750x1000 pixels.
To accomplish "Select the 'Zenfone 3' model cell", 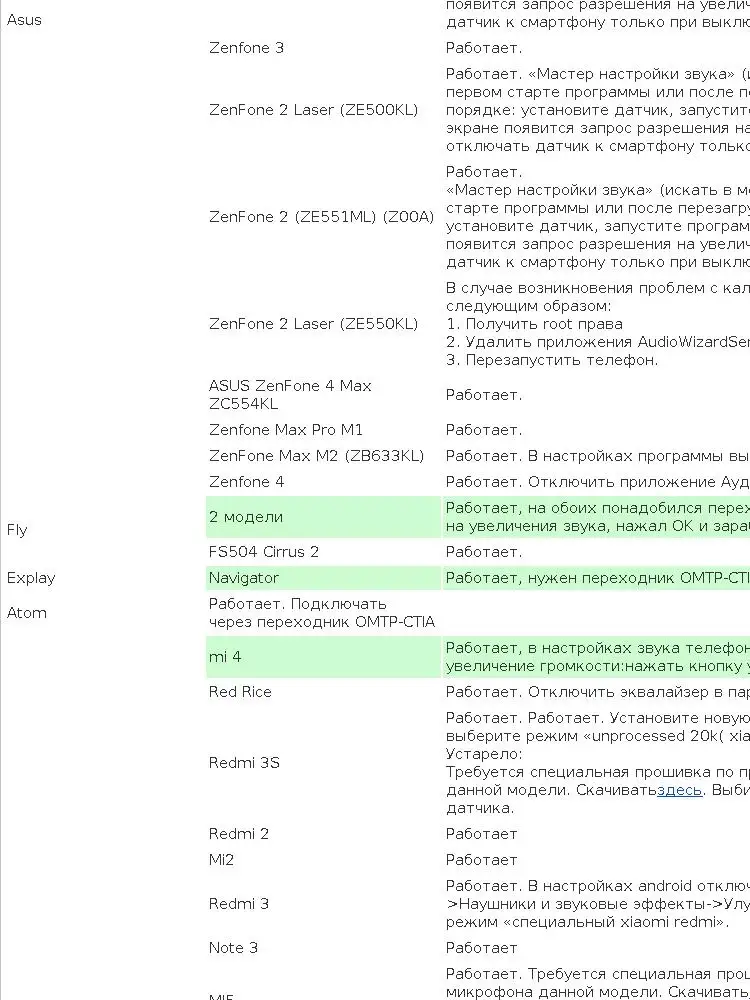I will coord(246,48).
